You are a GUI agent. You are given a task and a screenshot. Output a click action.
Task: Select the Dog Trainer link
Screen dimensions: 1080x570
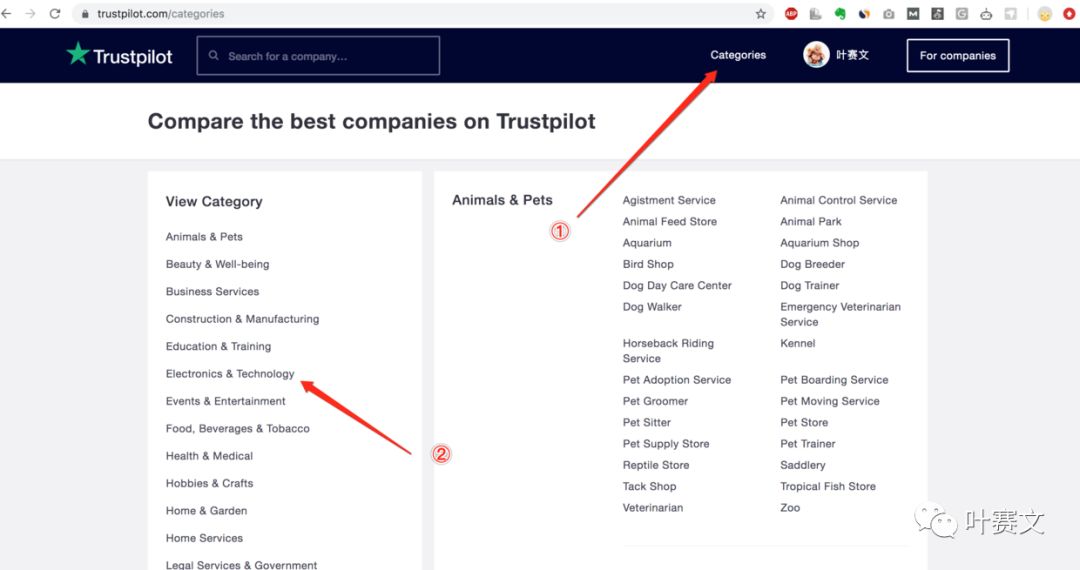click(x=809, y=286)
